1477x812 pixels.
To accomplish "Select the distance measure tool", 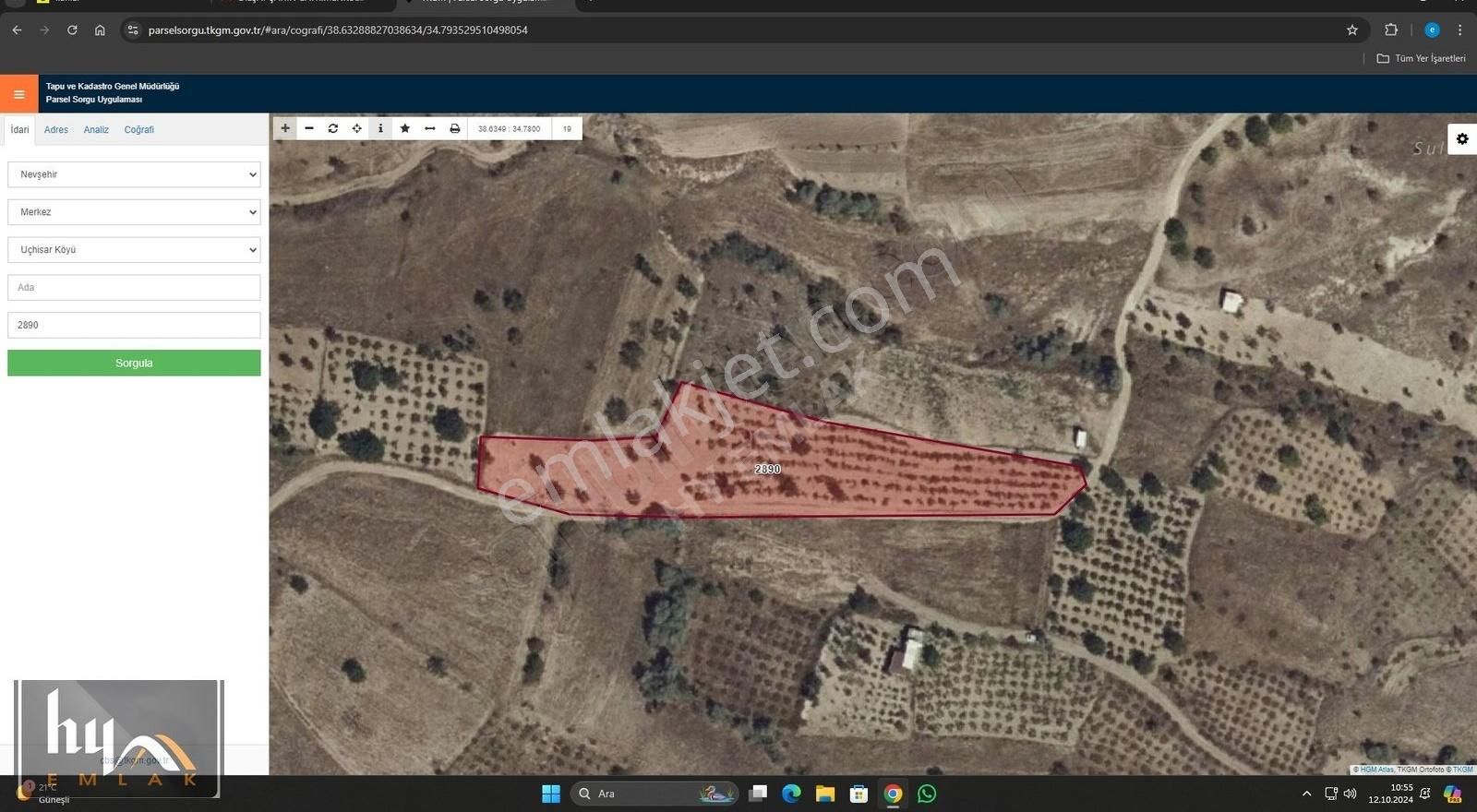I will pos(429,128).
